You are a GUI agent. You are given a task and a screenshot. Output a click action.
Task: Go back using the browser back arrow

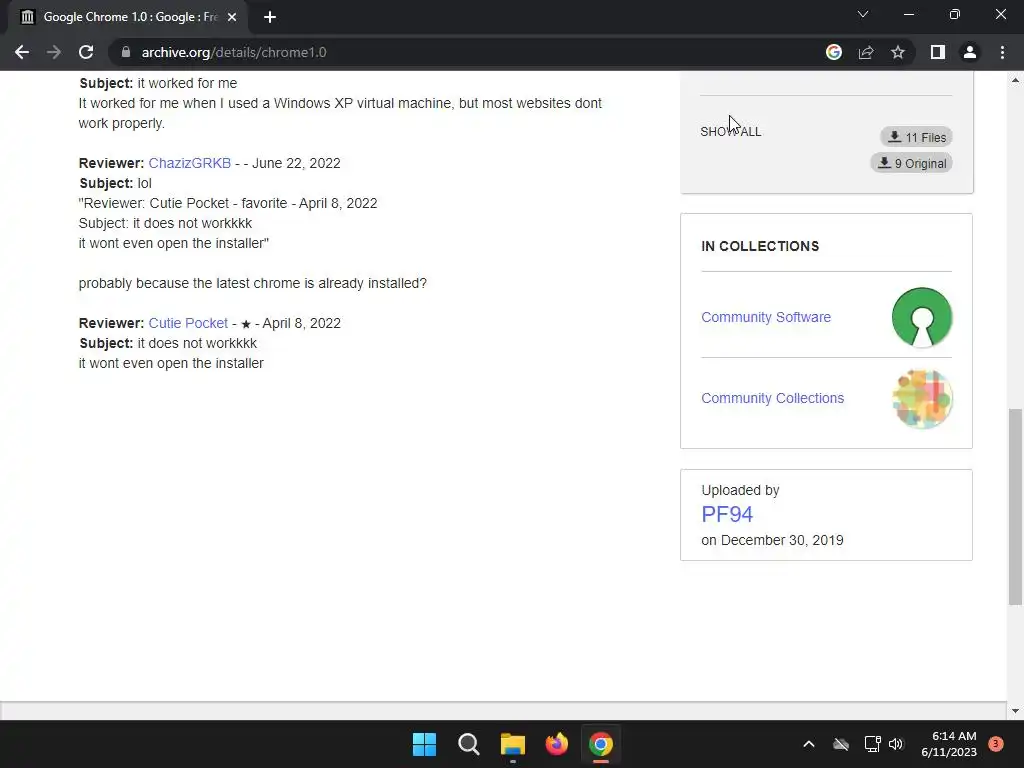coord(22,52)
